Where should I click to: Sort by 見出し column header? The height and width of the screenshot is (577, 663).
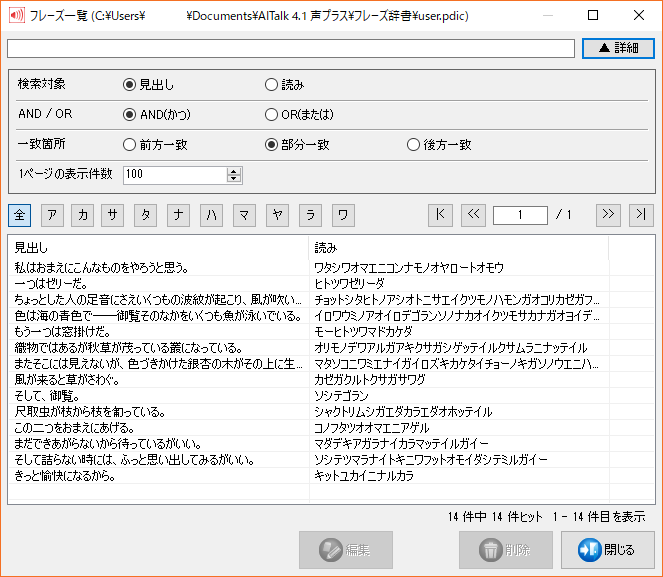tap(159, 248)
